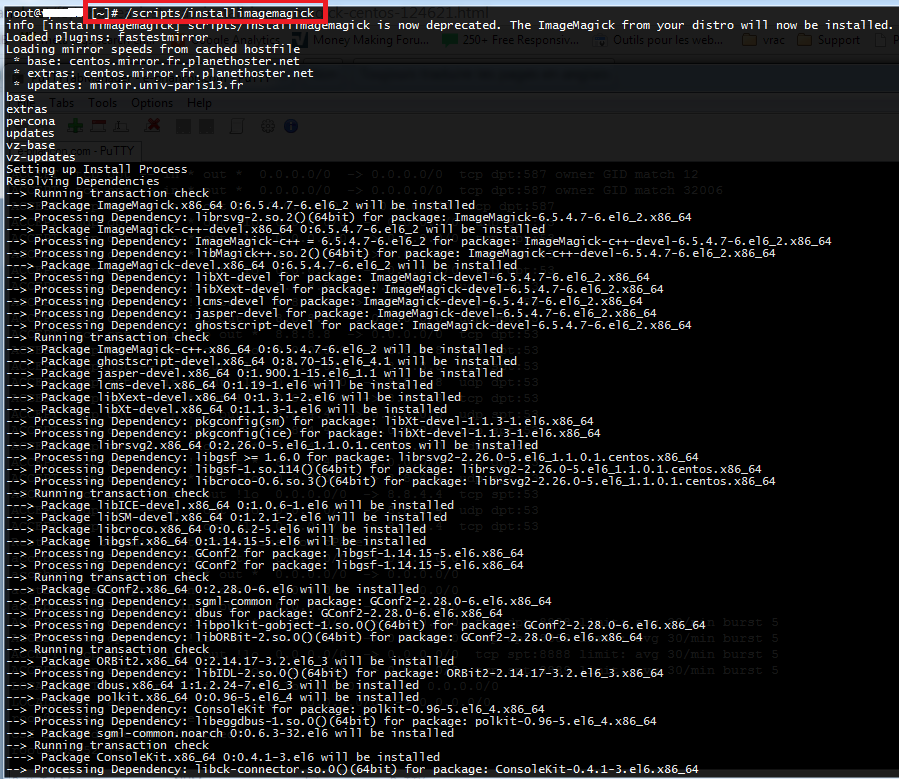Click the 'libORBit-2.so.0()(64bit)' dependency line

[x=324, y=638]
